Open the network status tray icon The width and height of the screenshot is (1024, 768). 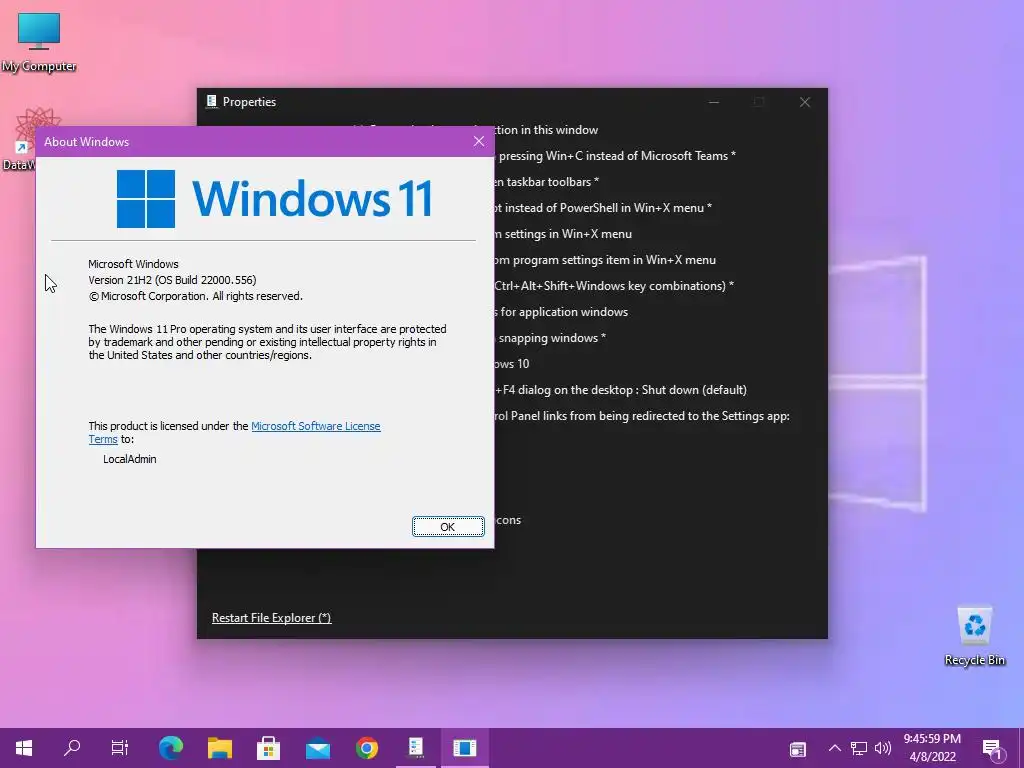859,748
